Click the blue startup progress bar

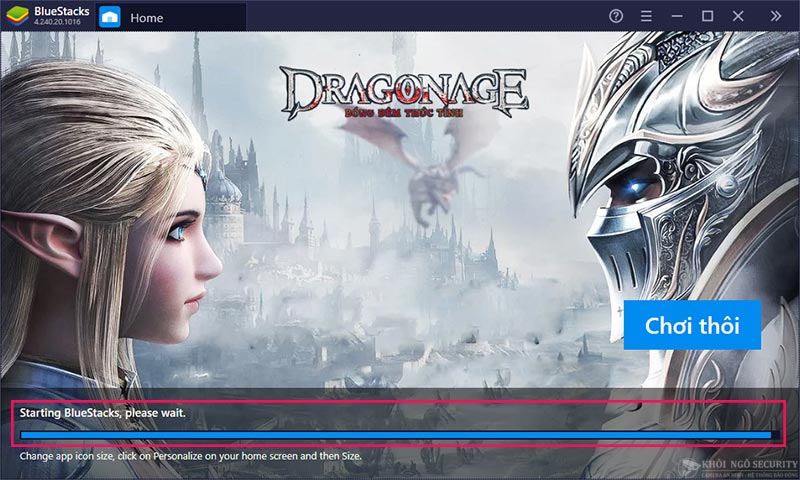[400, 435]
